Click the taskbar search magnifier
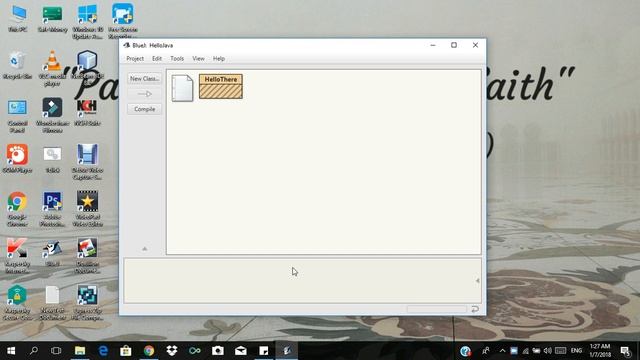The width and height of the screenshot is (640, 360). (34, 351)
